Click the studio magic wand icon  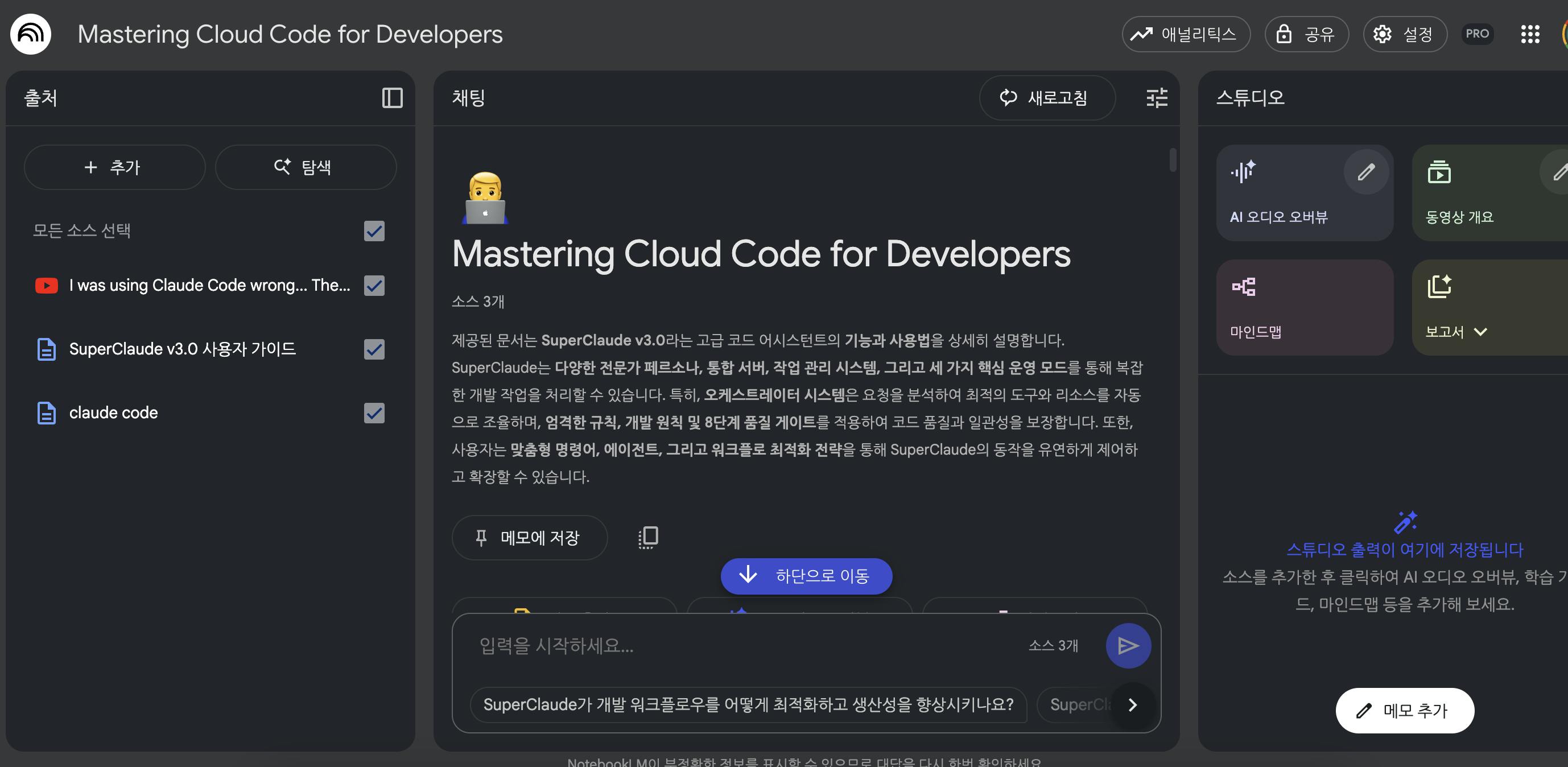1405,522
